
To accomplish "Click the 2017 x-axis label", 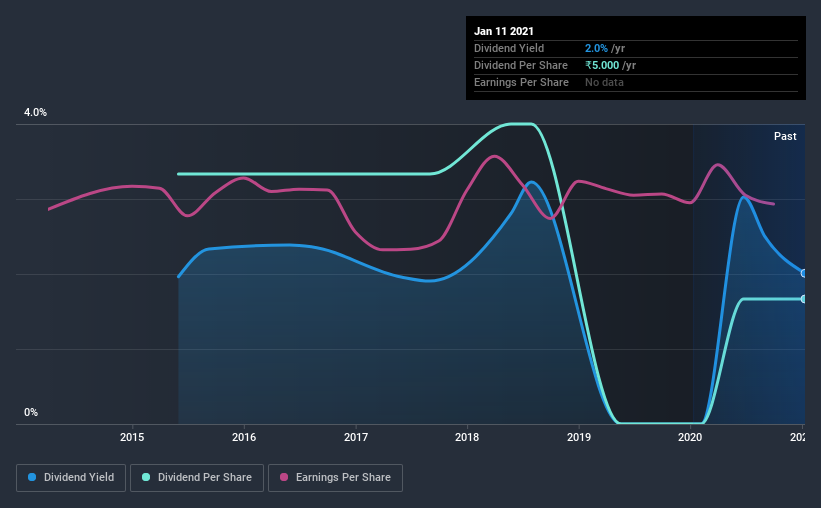I will (x=356, y=437).
